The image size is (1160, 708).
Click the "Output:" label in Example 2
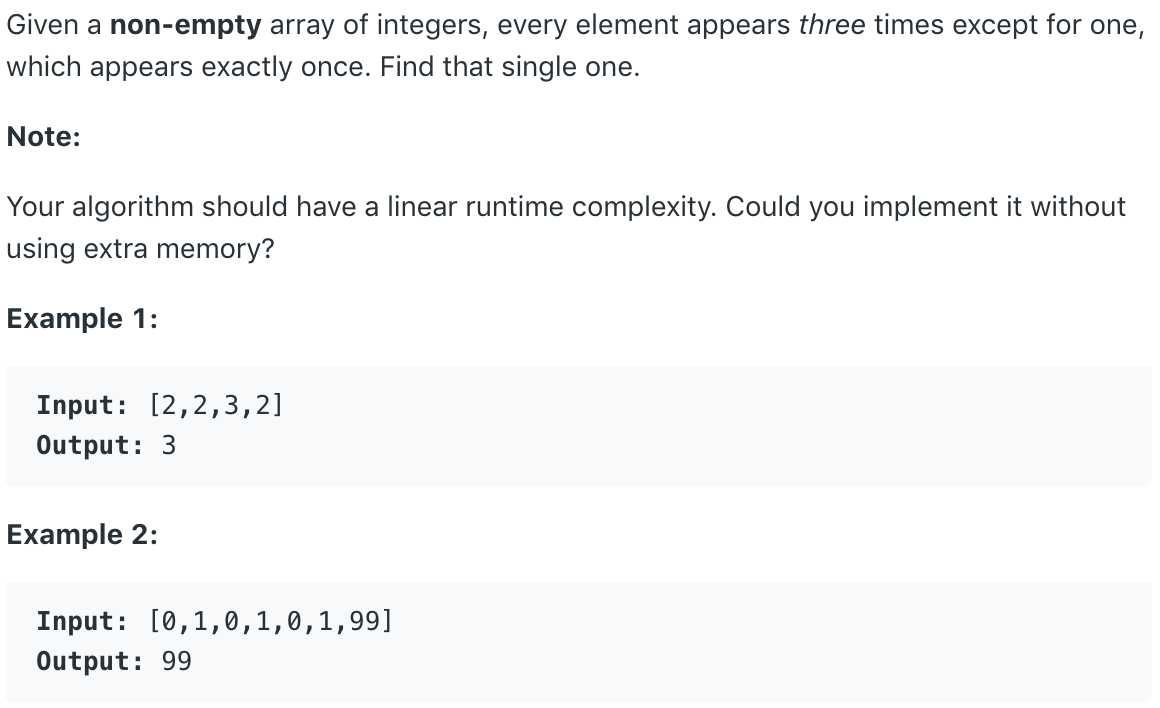(x=90, y=661)
